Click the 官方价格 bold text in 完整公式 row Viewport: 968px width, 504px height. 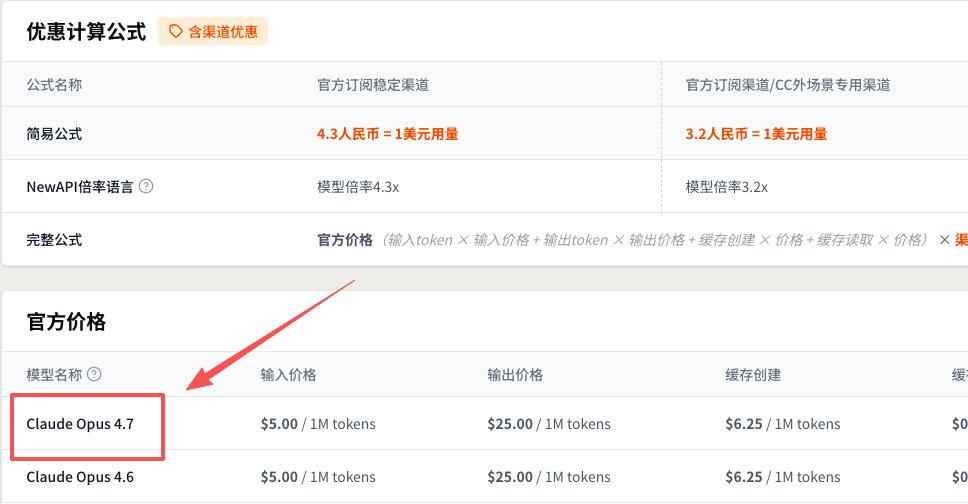pyautogui.click(x=344, y=240)
